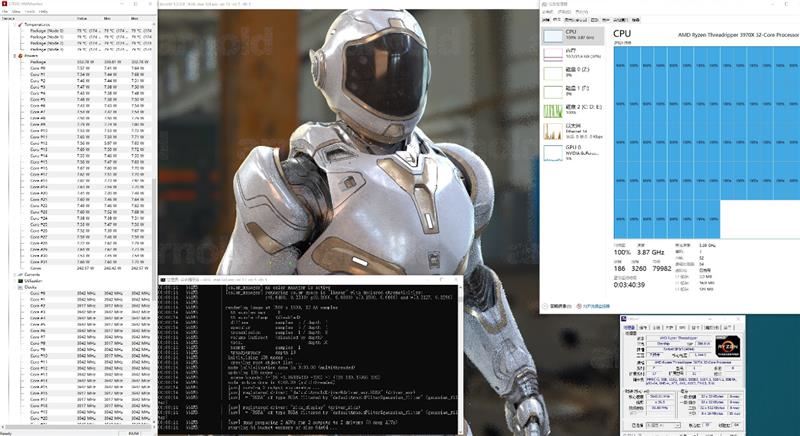Select the Memory item in performance sidebar
The image size is (800, 436).
(x=573, y=54)
